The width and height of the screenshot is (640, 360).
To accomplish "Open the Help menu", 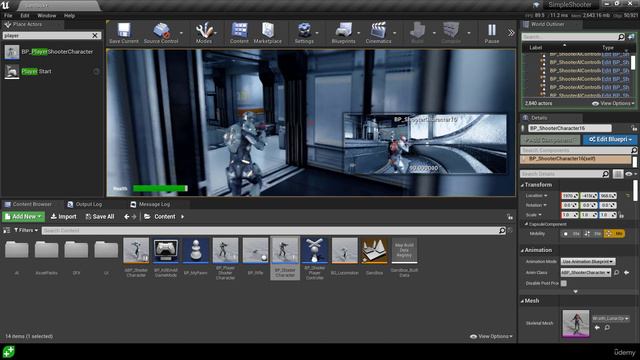I will click(69, 16).
